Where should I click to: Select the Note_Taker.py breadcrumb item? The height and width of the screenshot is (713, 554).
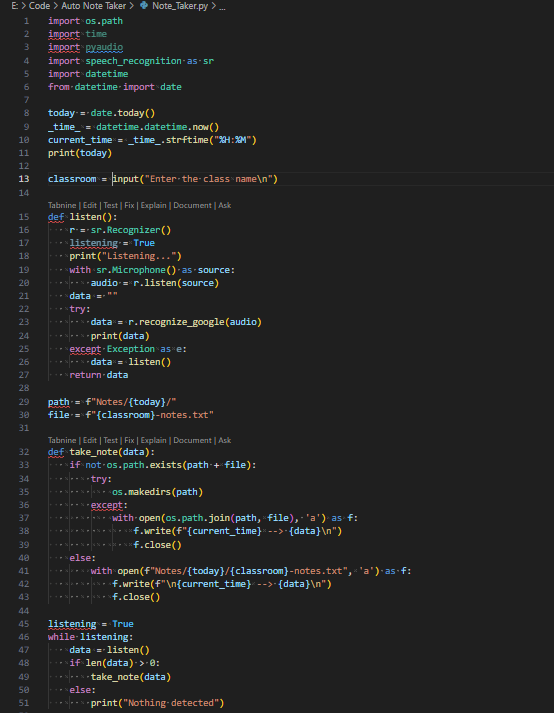tap(180, 6)
